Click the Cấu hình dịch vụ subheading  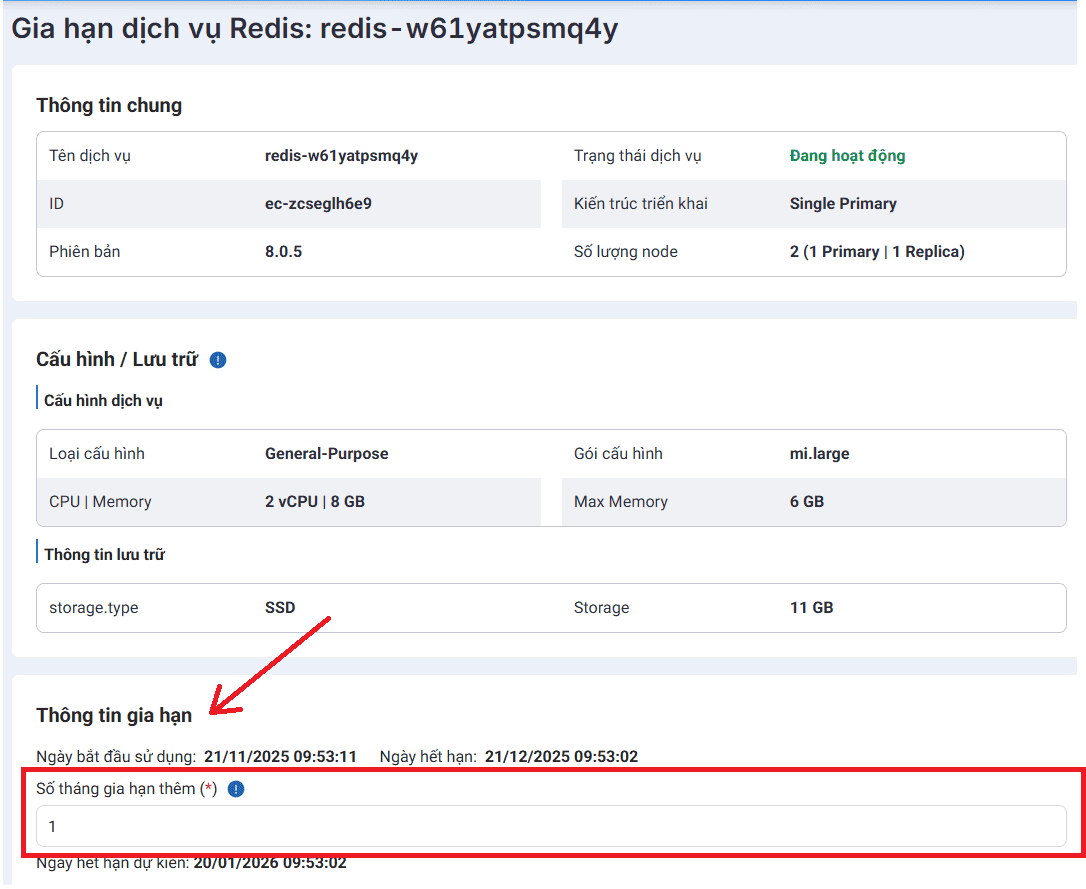[x=103, y=401]
